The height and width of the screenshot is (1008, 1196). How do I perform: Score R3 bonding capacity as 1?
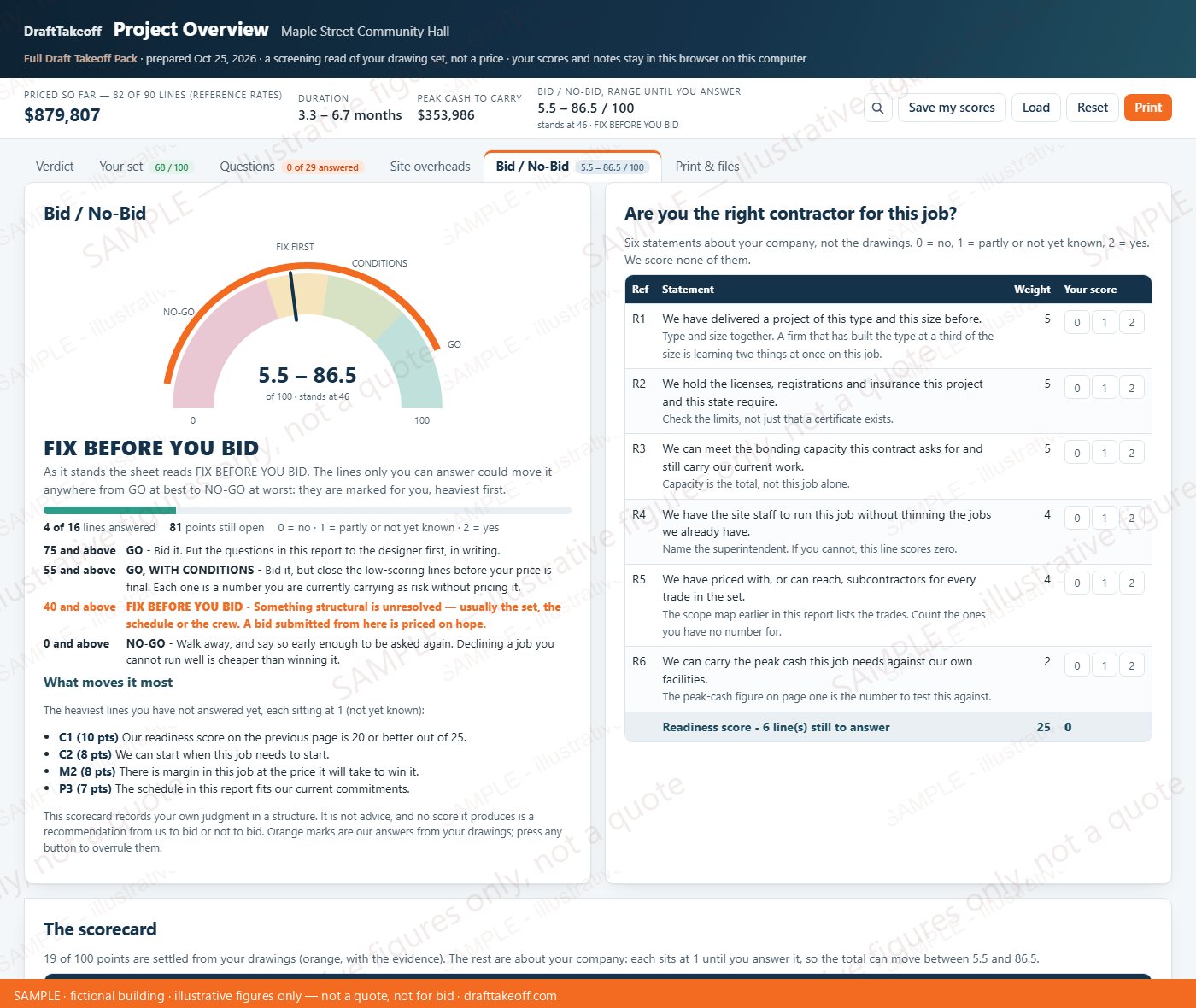[1105, 453]
